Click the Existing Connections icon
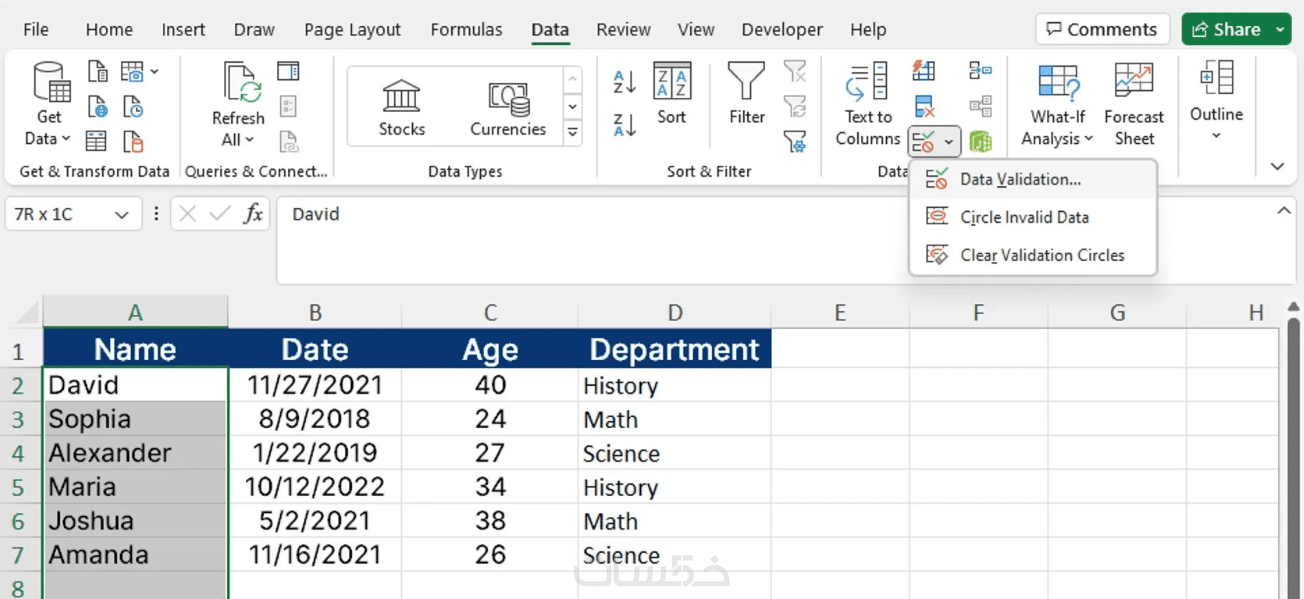The width and height of the screenshot is (1304, 599). point(133,140)
